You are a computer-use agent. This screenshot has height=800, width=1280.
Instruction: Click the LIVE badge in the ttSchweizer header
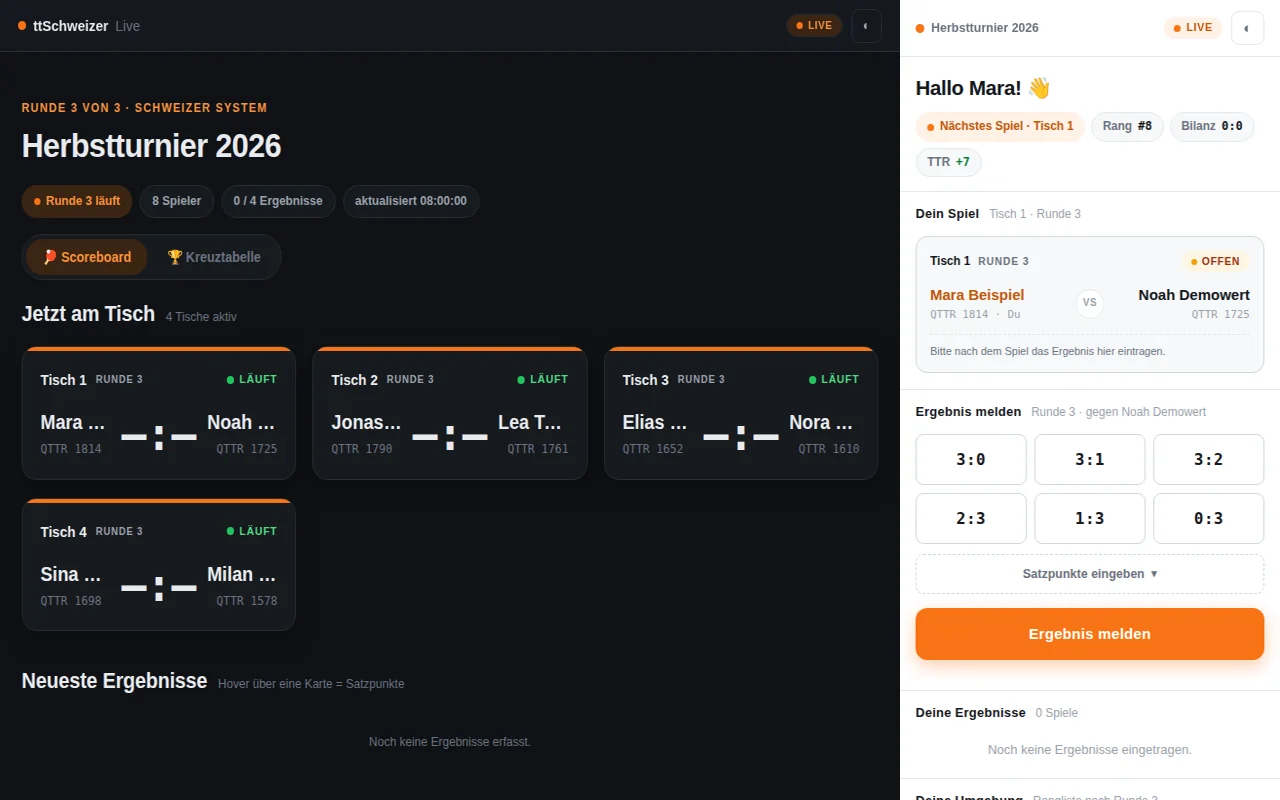point(815,26)
